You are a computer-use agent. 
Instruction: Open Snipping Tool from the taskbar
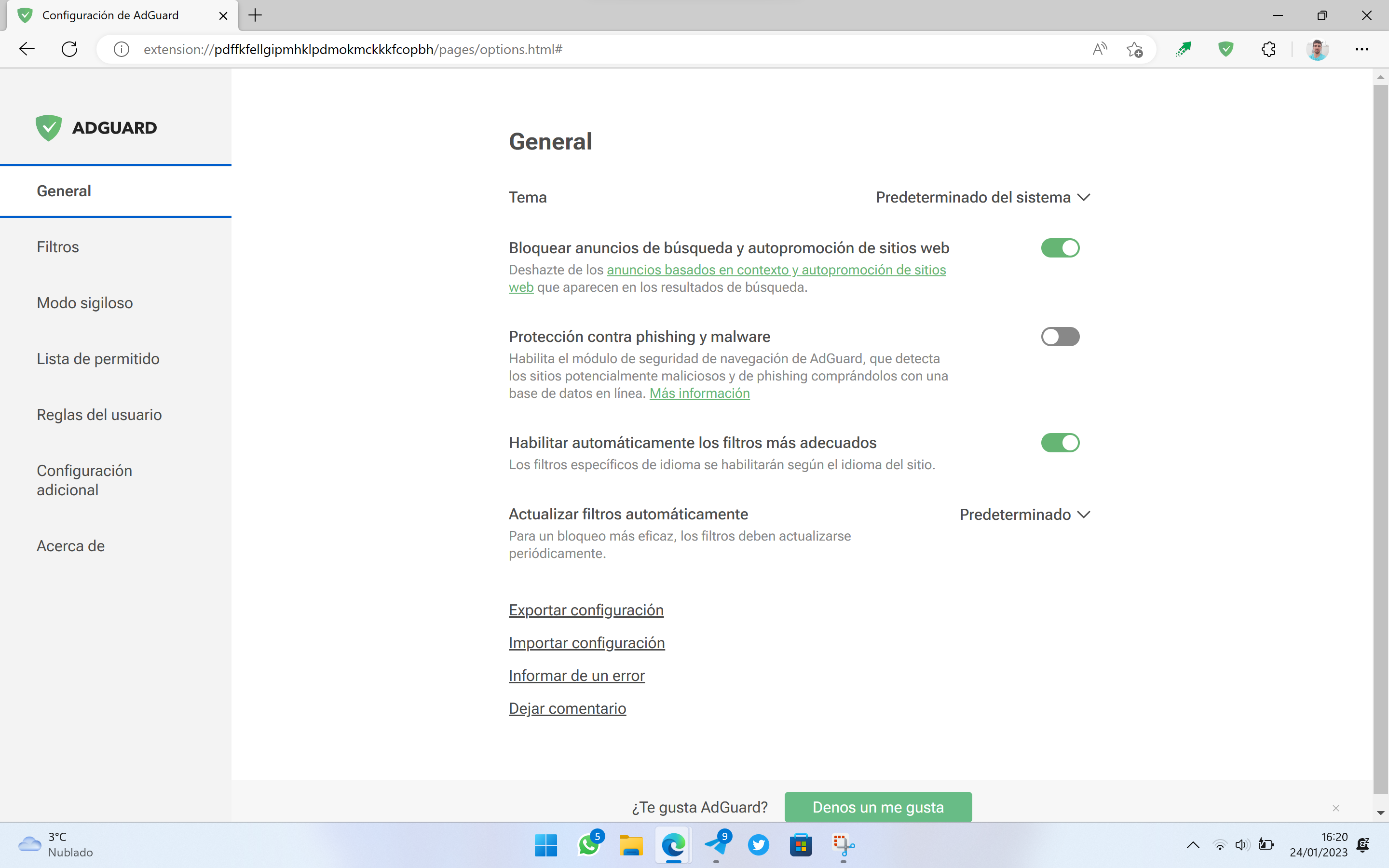coord(843,845)
